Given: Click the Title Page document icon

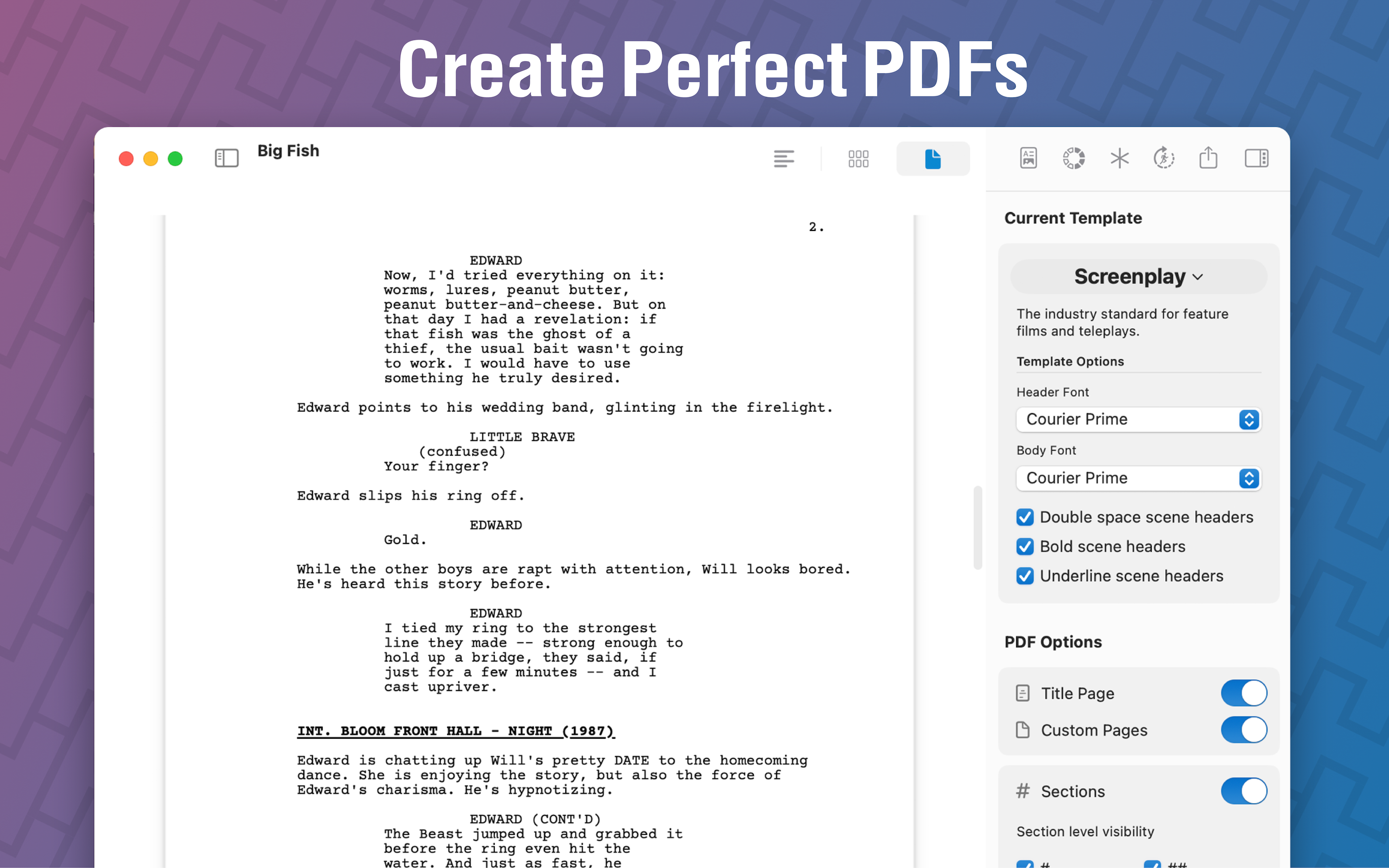Looking at the screenshot, I should 1022,693.
